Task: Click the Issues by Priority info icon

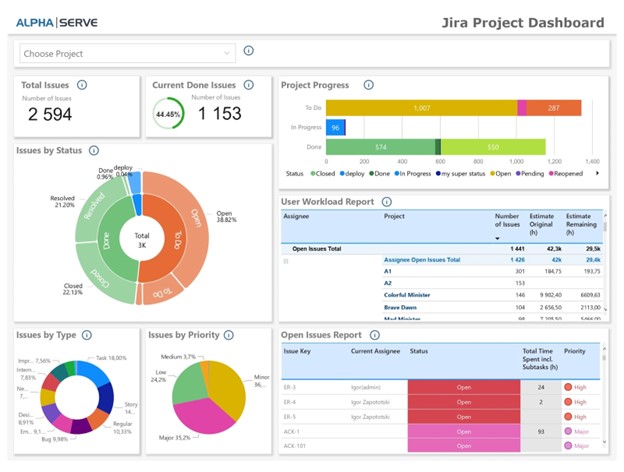Action: click(228, 335)
